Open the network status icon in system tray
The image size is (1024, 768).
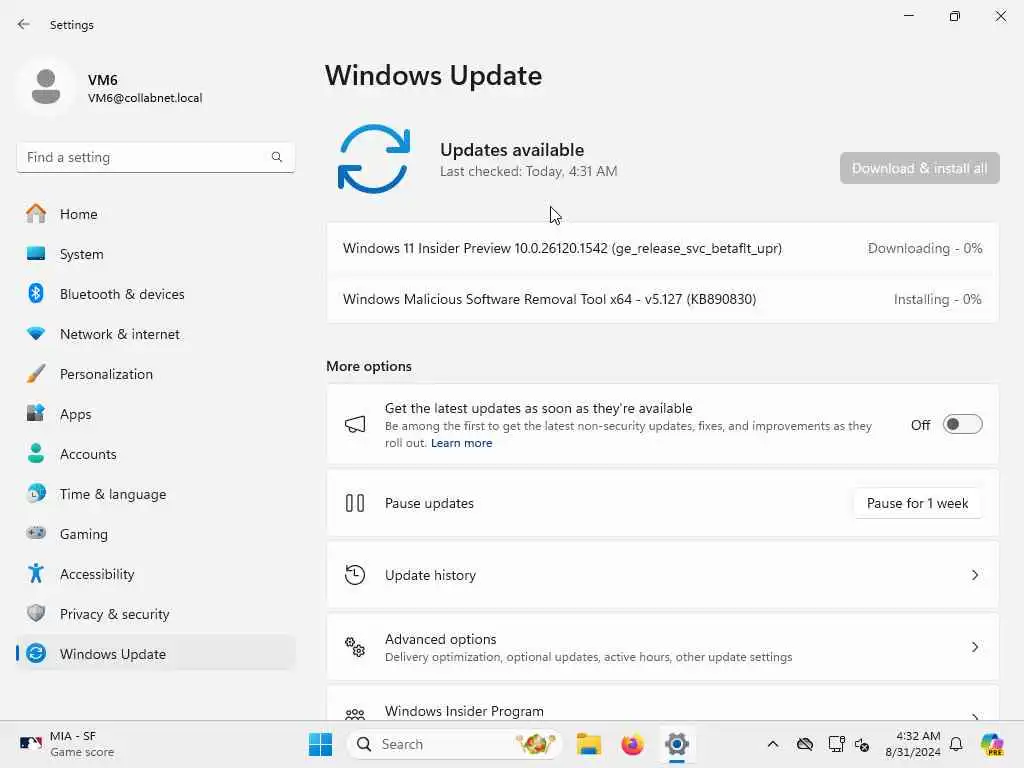(836, 744)
